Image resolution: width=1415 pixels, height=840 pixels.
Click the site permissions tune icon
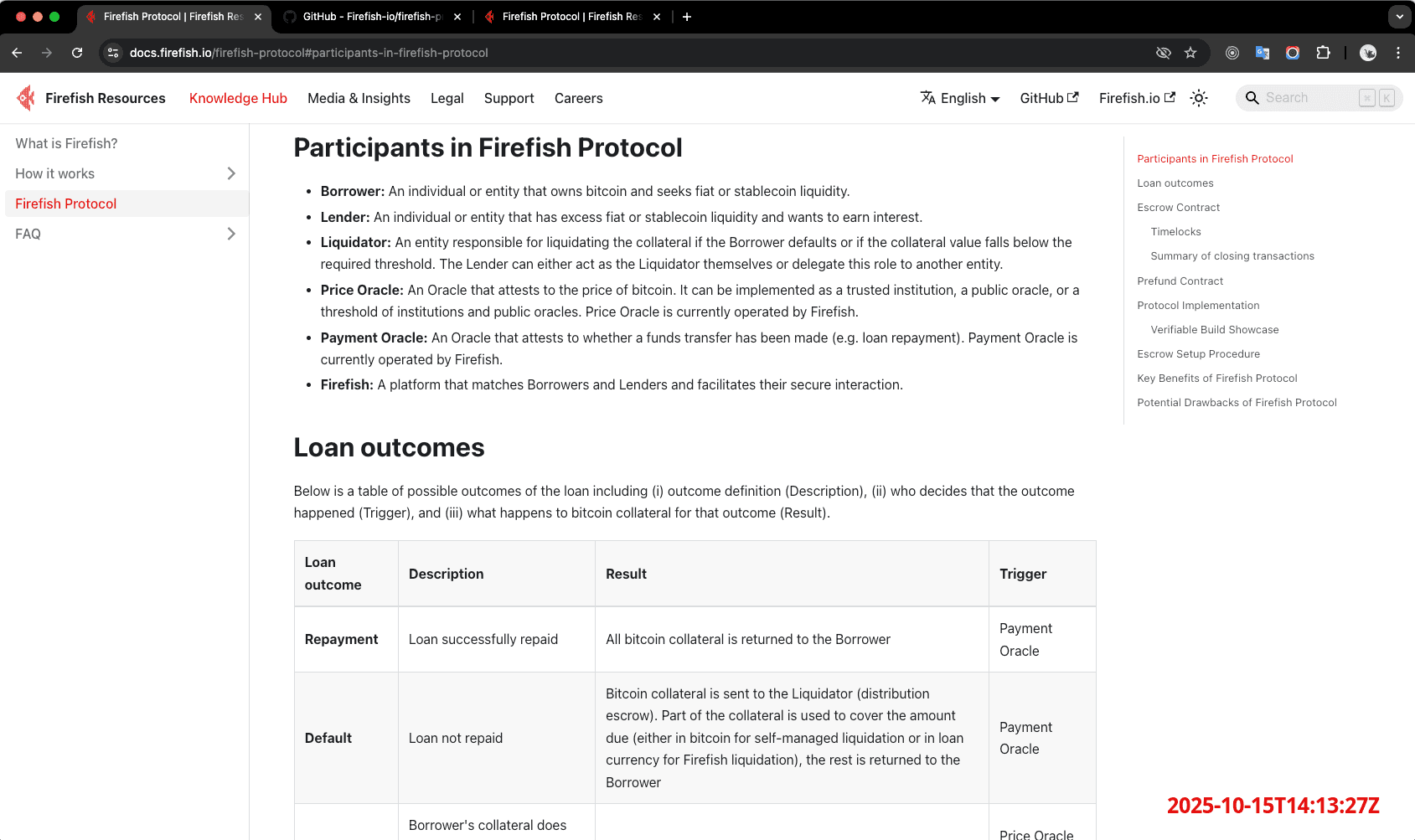[x=112, y=52]
